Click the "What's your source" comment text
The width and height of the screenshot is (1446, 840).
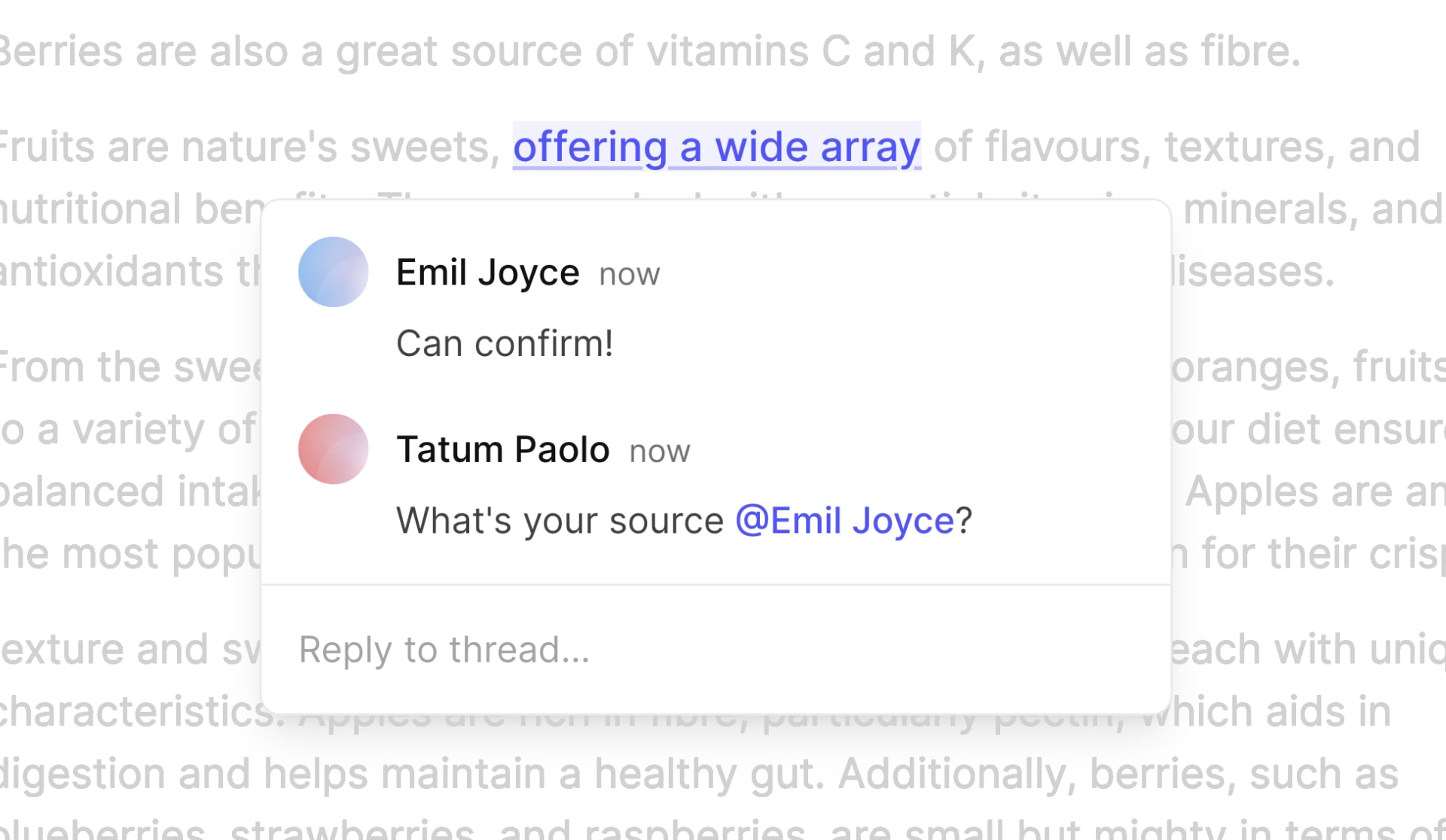pyautogui.click(x=559, y=521)
